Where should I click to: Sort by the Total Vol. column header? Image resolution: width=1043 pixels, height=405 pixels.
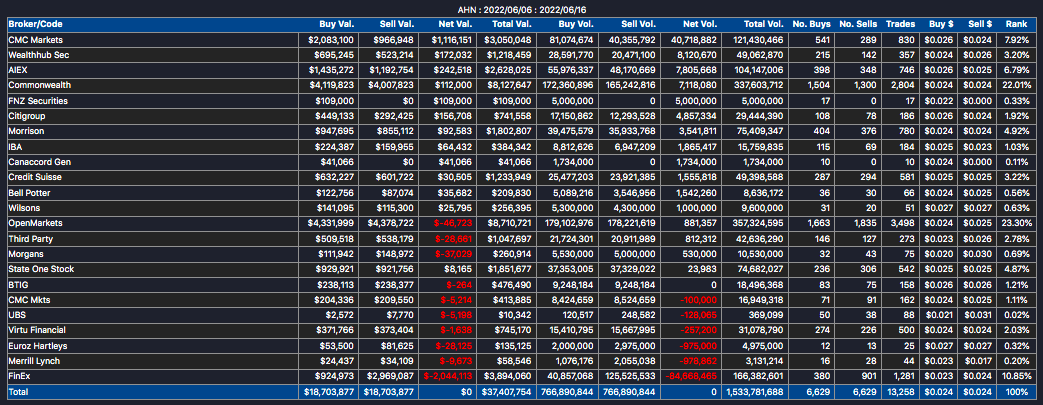762,23
